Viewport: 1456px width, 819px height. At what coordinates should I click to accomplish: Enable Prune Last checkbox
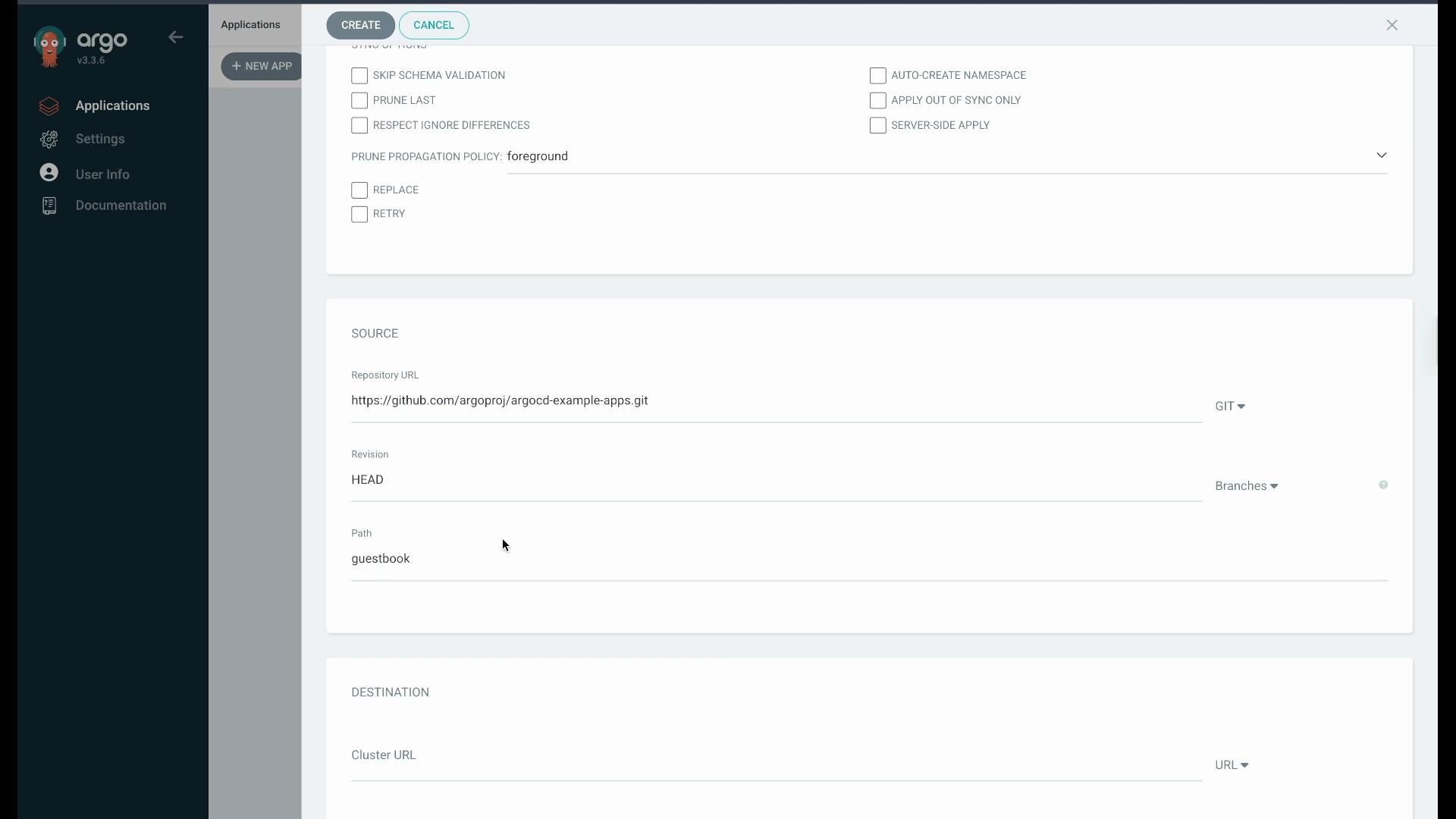coord(359,101)
